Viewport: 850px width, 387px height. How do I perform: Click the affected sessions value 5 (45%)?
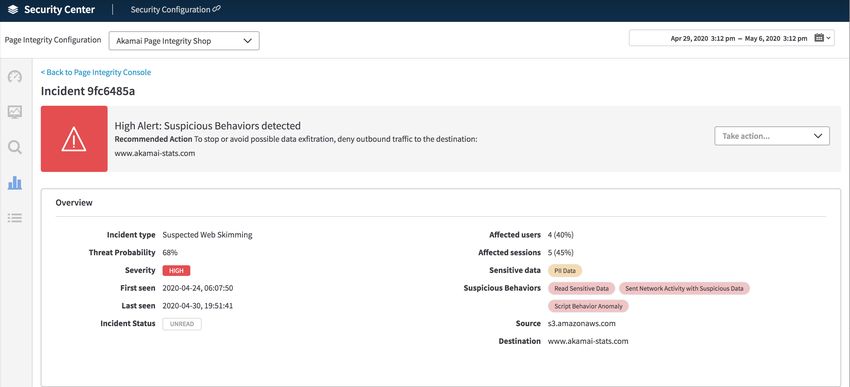coord(561,253)
